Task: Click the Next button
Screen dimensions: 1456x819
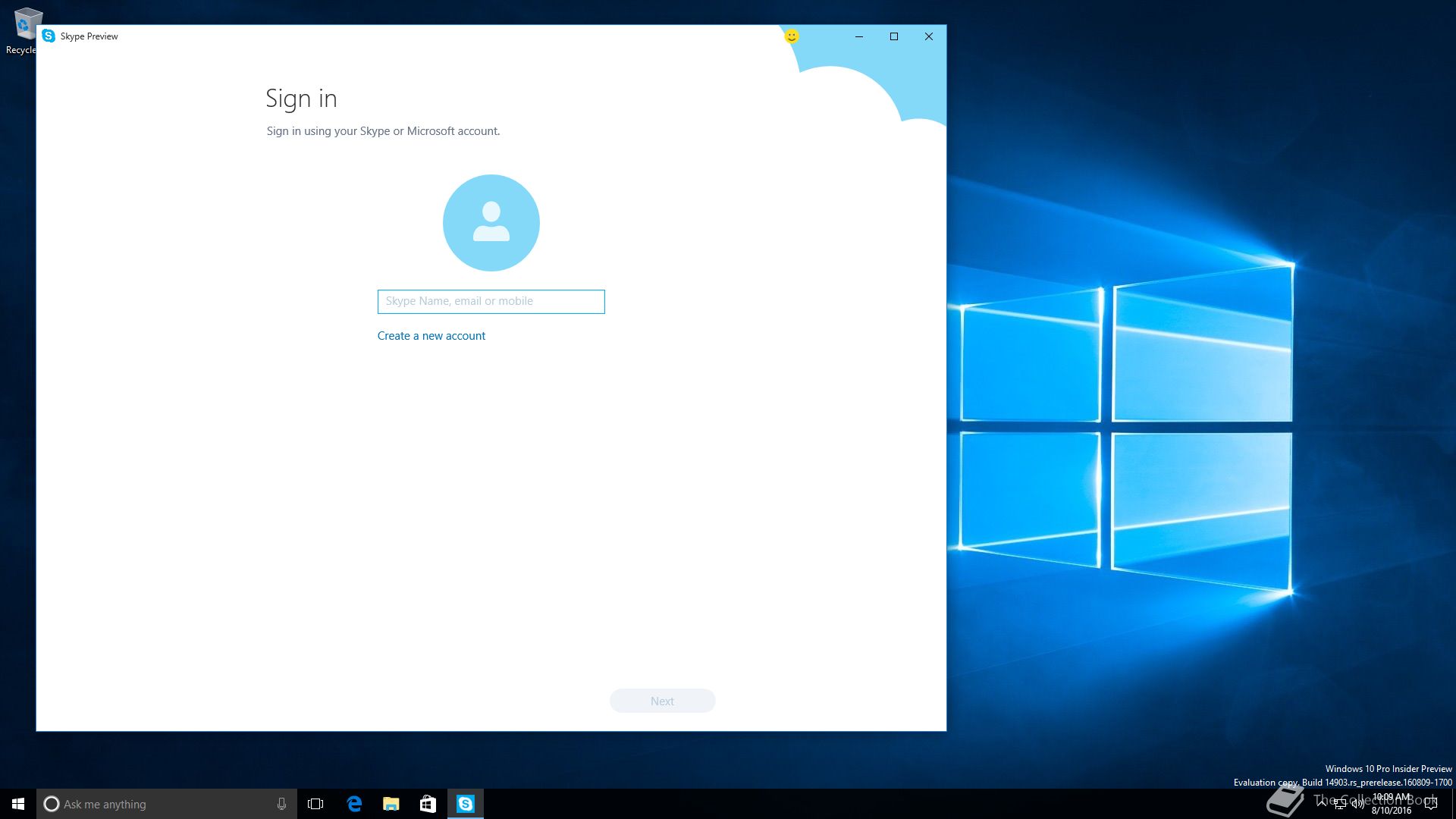Action: click(662, 701)
